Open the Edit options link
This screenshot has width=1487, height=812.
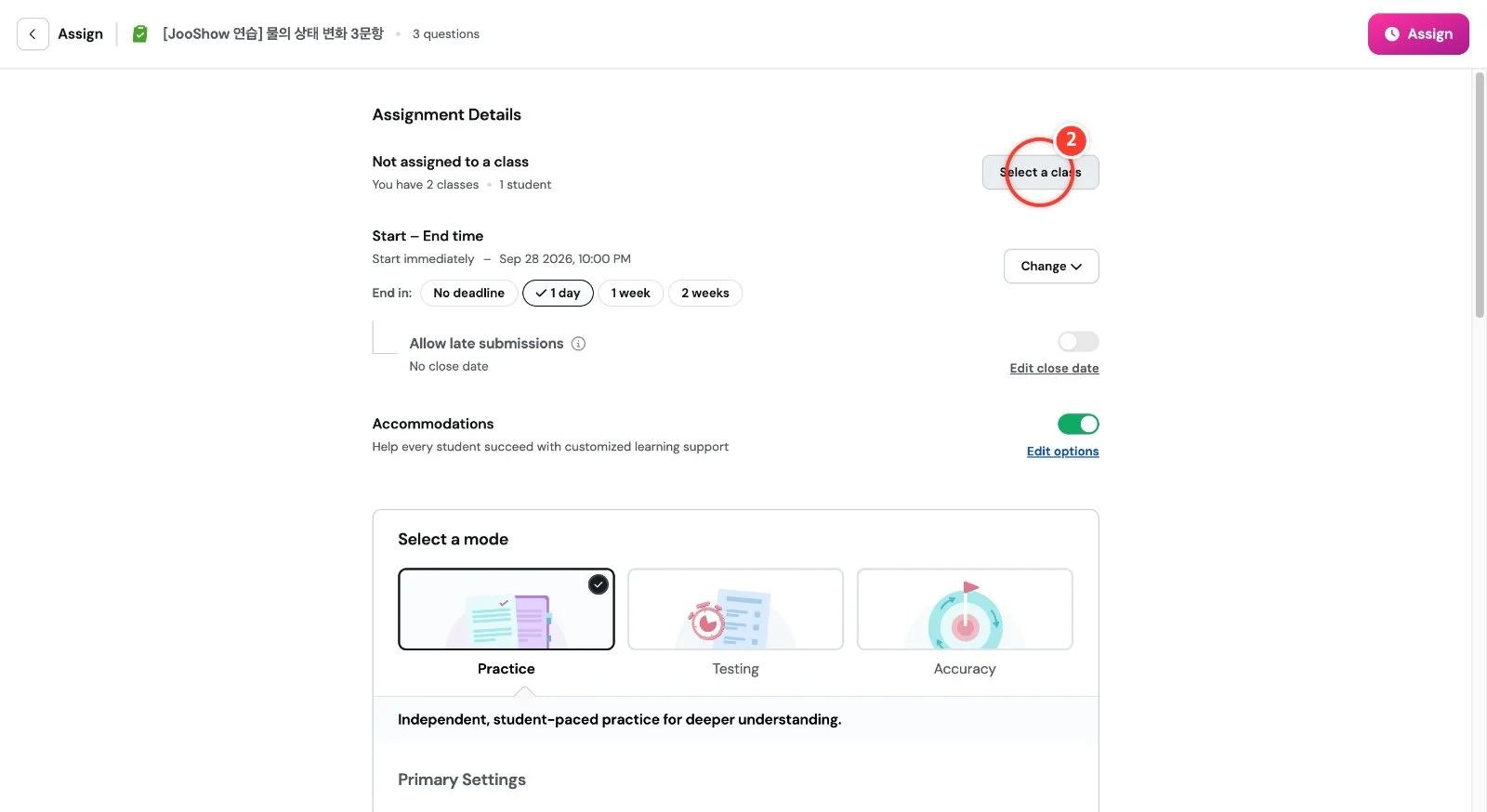tap(1063, 452)
